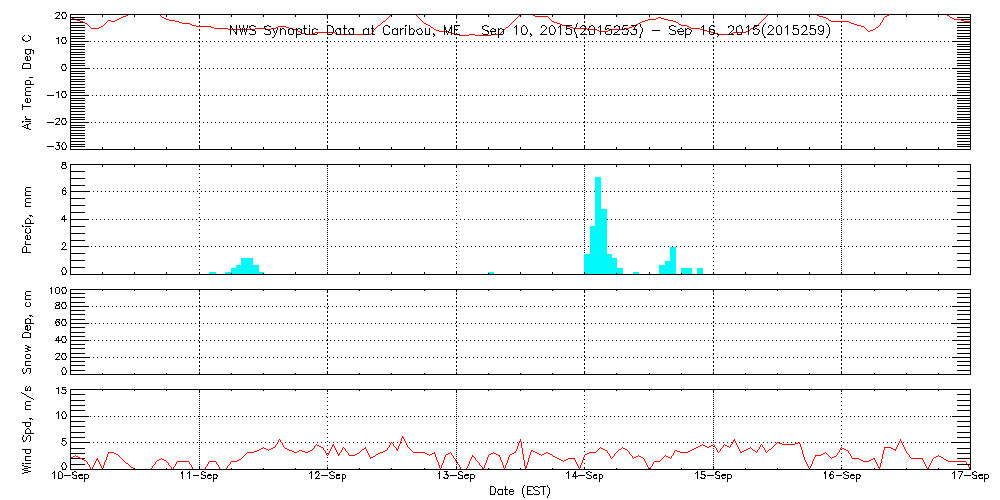Click the "Snow Dep, cm" axis label
The width and height of the screenshot is (1000, 500).
pos(28,332)
